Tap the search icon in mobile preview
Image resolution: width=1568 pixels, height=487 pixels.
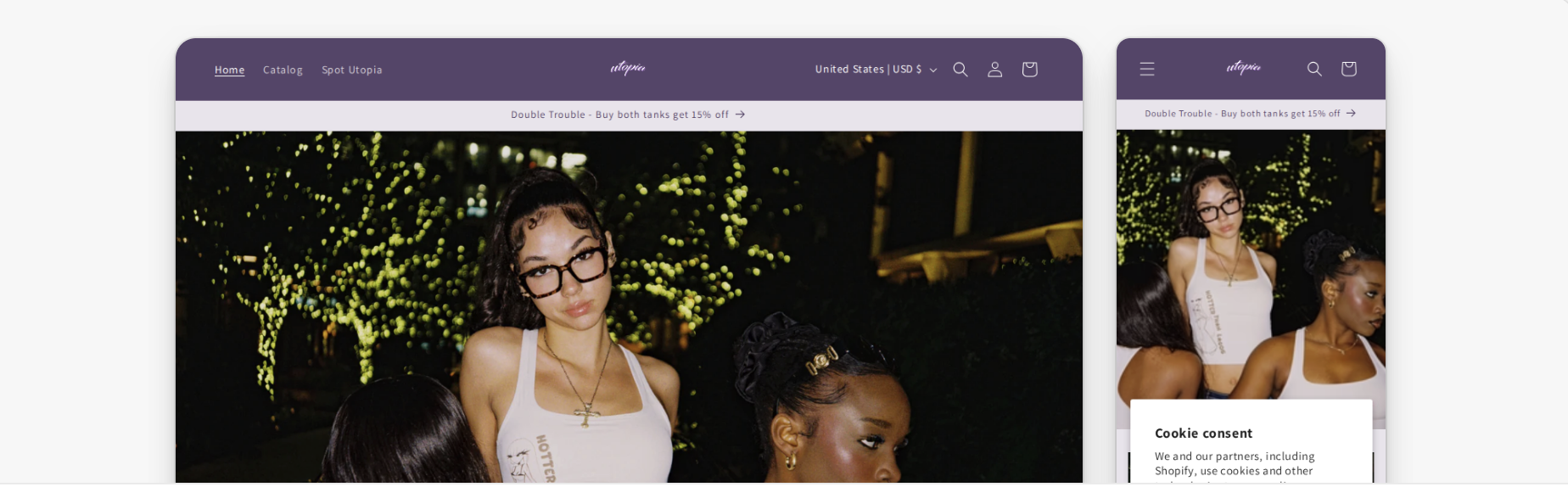coord(1314,69)
